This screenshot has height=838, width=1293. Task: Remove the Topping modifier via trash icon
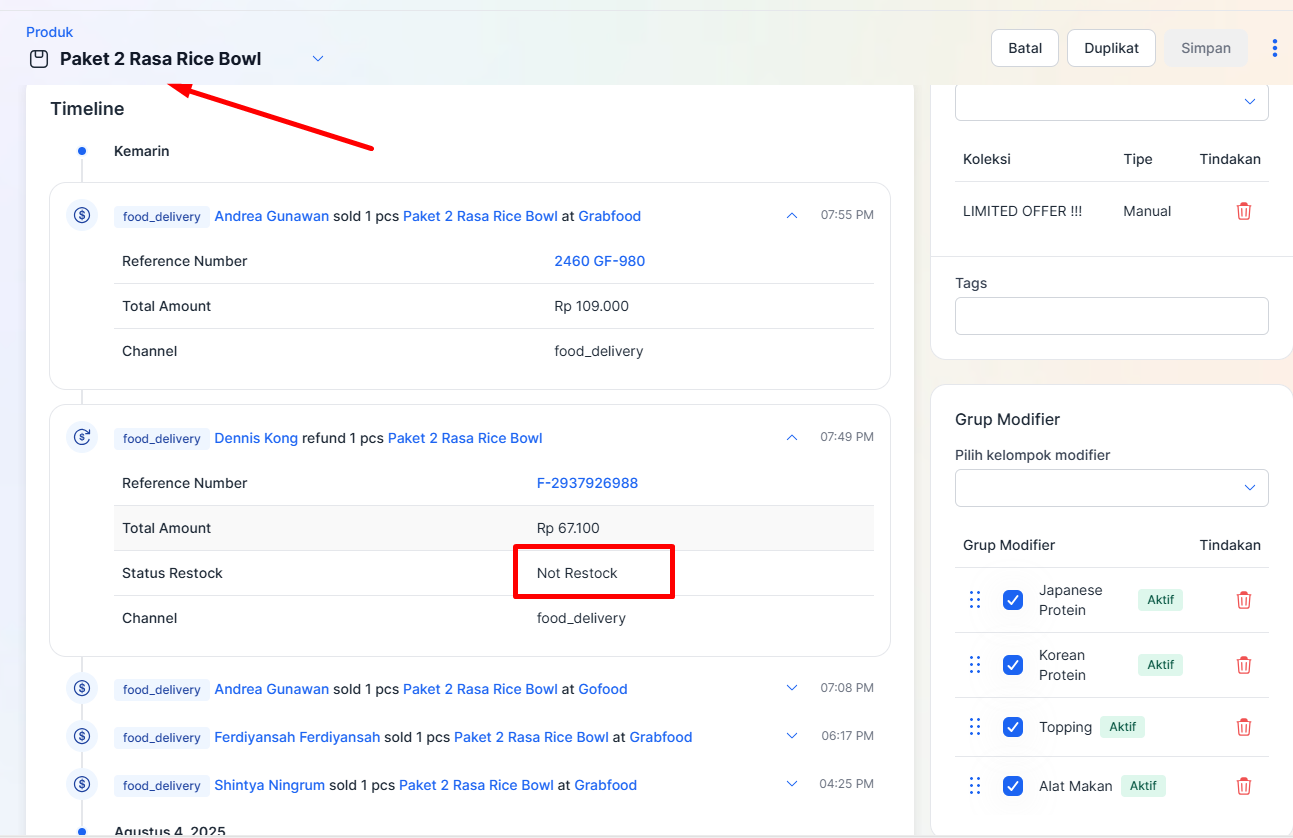click(1243, 727)
